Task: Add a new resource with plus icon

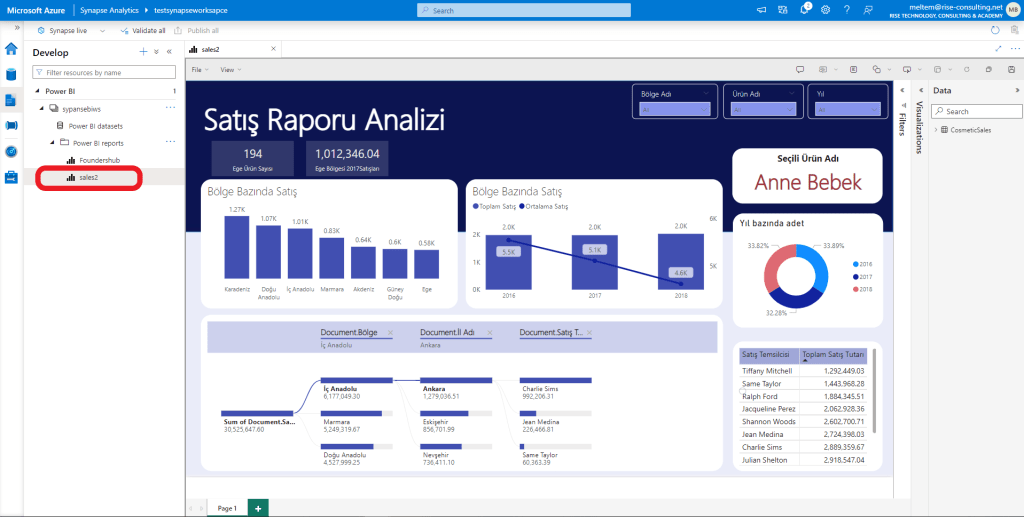Action: tap(143, 51)
